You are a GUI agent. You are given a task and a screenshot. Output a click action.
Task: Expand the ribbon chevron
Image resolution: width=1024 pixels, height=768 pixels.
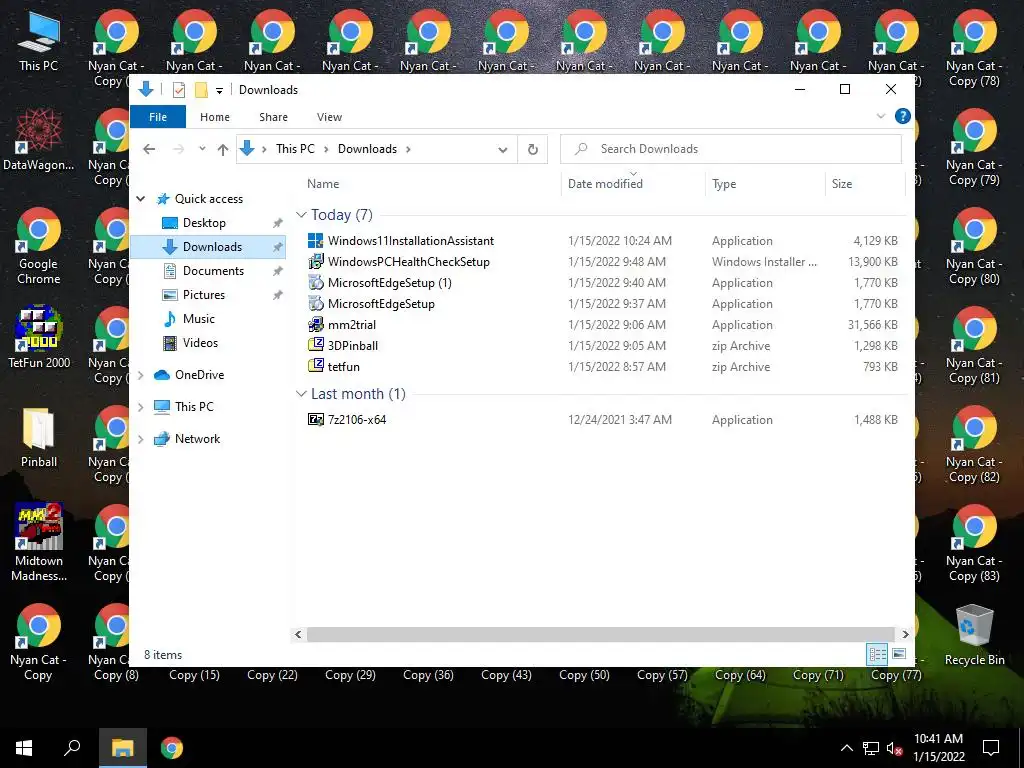pos(880,116)
